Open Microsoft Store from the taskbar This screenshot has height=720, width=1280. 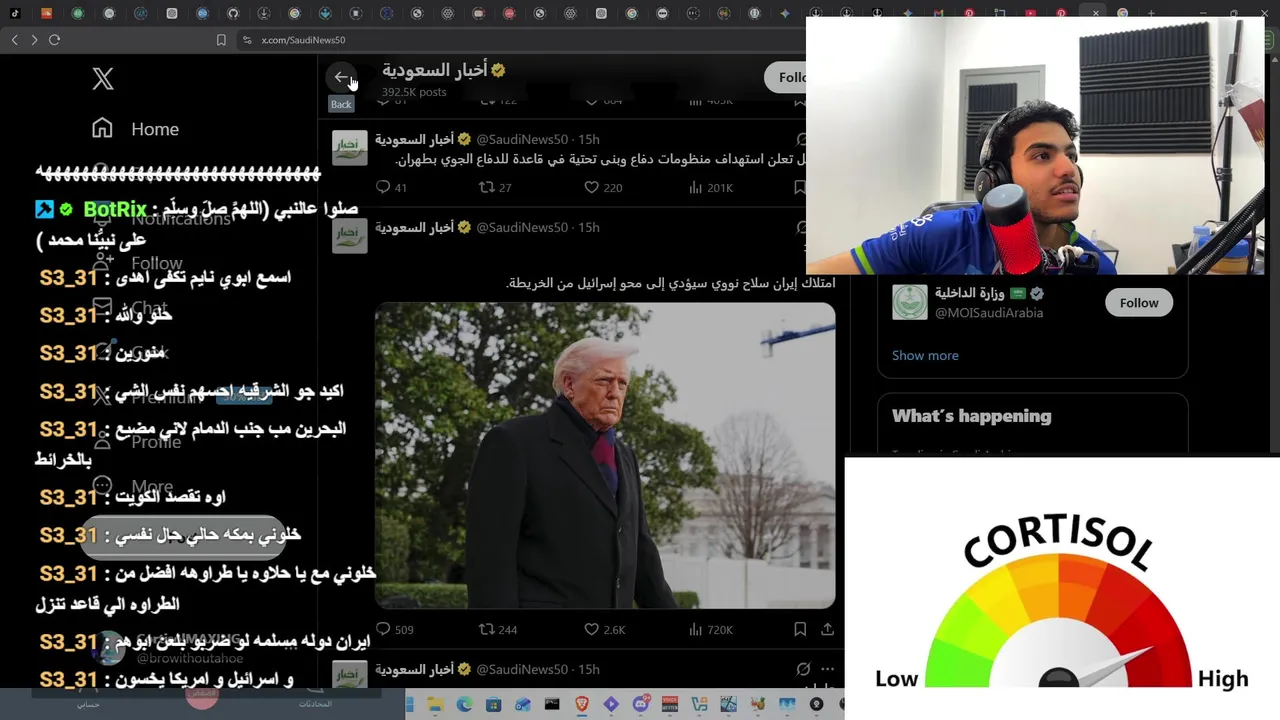tap(493, 704)
